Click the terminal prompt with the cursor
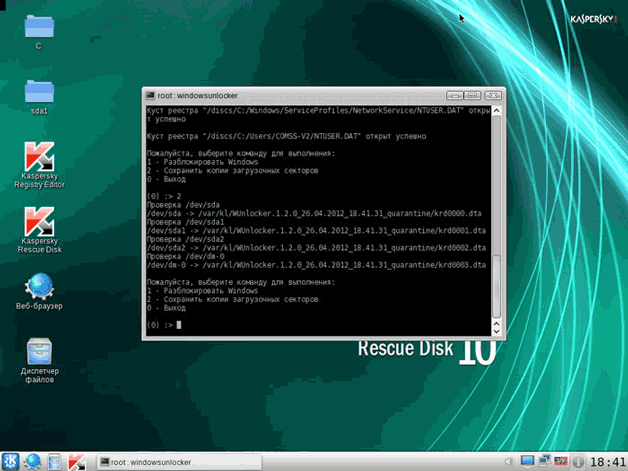The height and width of the screenshot is (471, 628). tap(164, 325)
